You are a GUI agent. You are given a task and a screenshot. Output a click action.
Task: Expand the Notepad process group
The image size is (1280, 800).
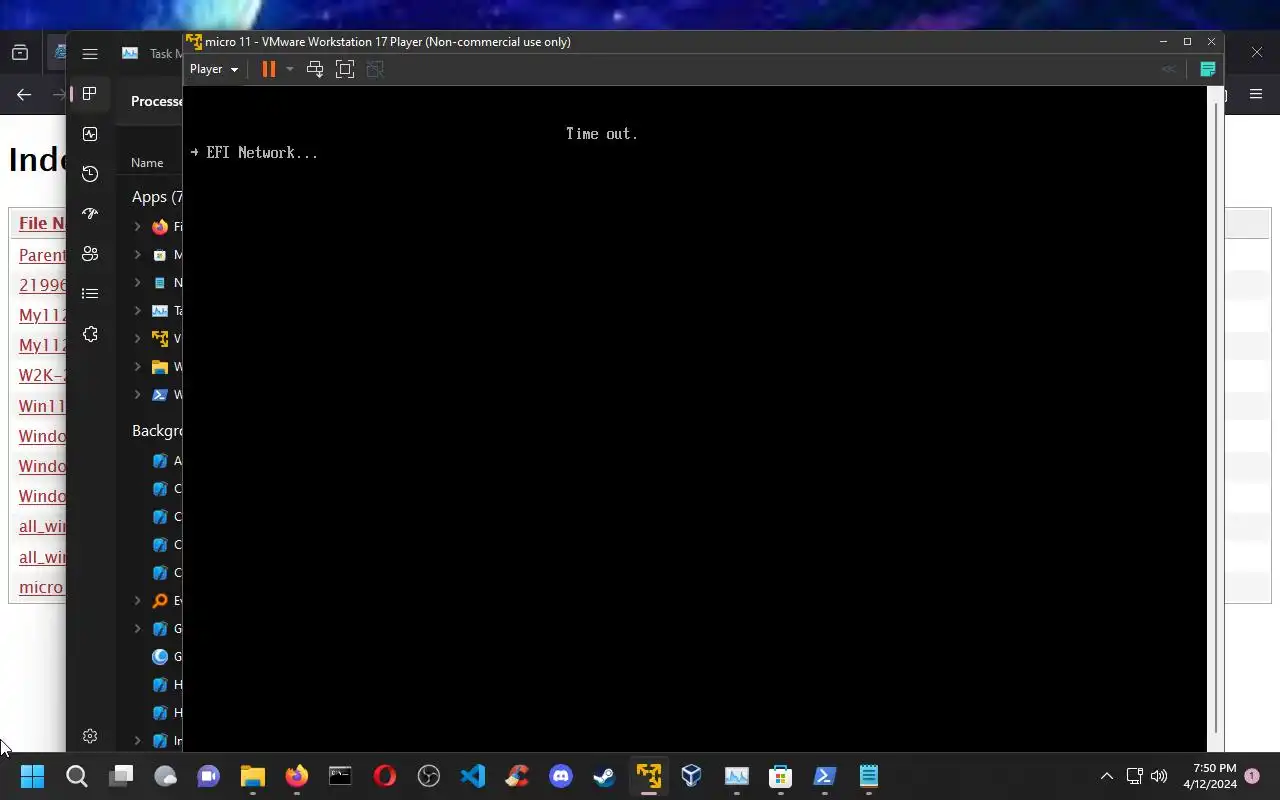(x=137, y=283)
